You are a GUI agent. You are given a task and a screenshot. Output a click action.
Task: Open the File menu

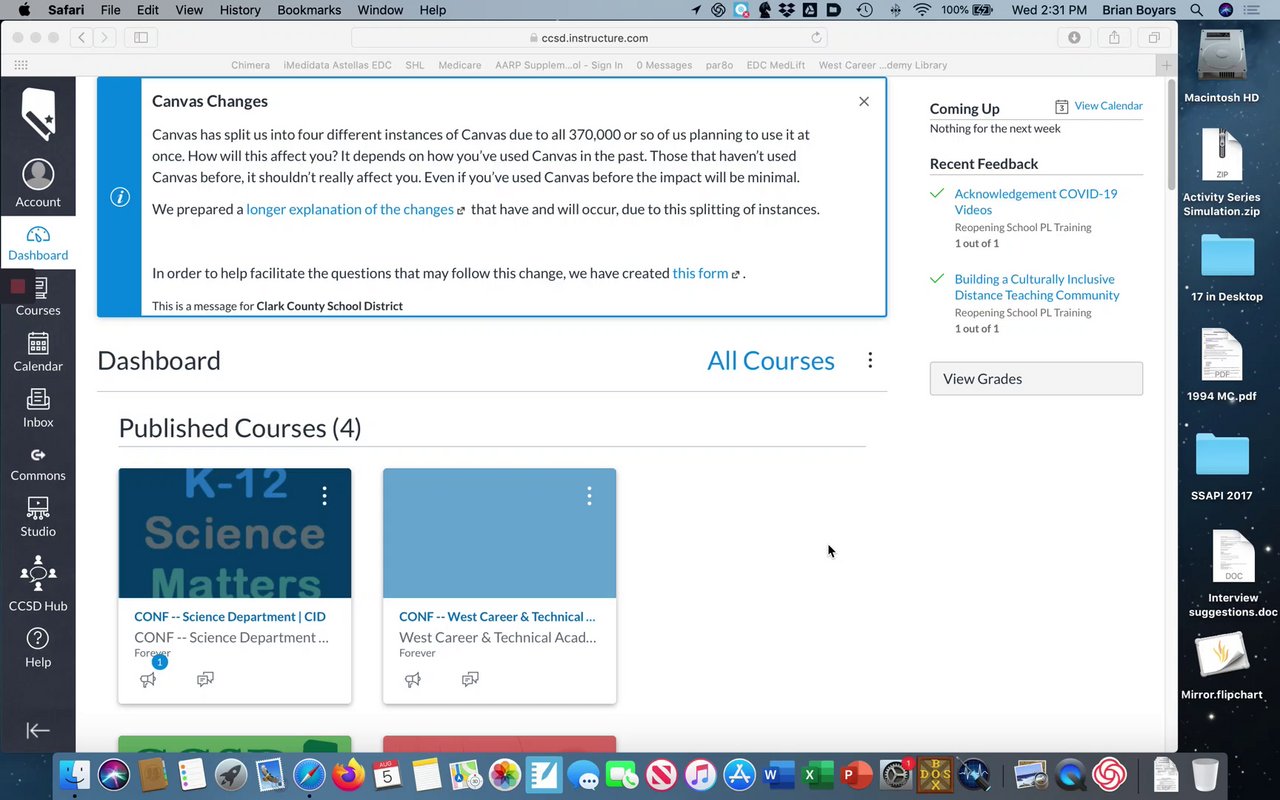110,10
